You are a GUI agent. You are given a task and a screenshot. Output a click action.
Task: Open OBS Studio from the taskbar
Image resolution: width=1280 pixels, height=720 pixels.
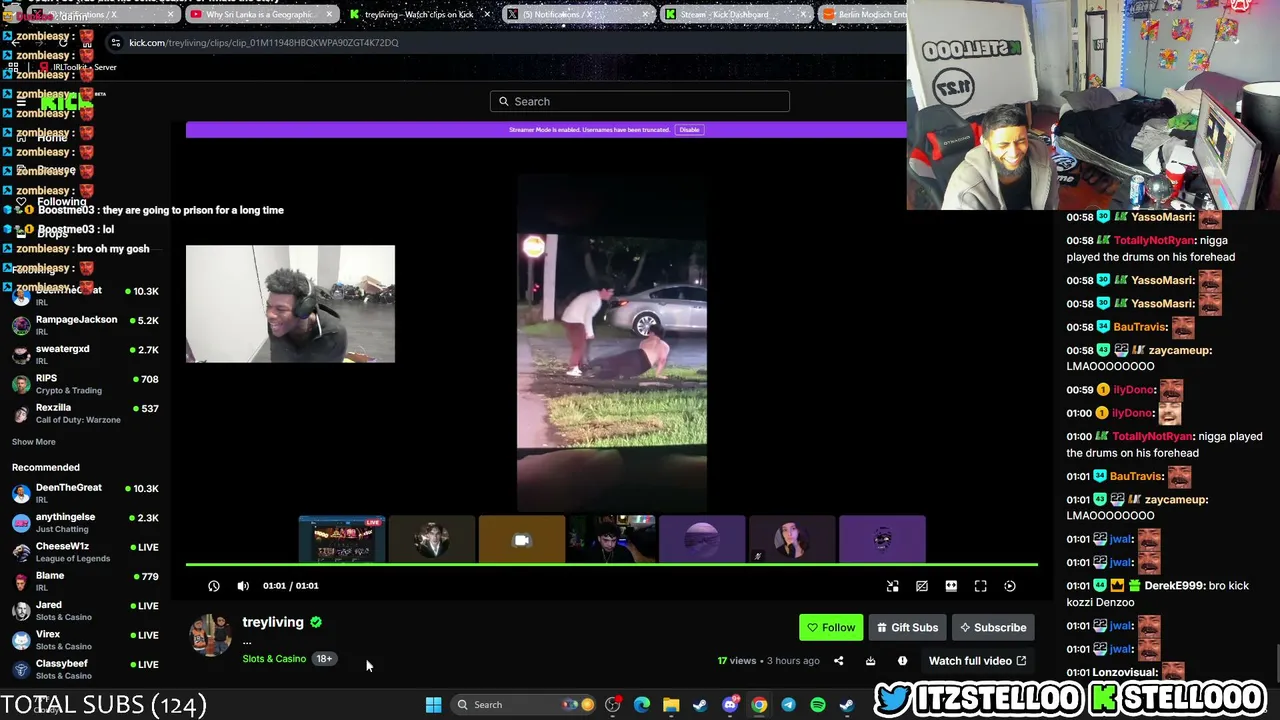click(612, 705)
